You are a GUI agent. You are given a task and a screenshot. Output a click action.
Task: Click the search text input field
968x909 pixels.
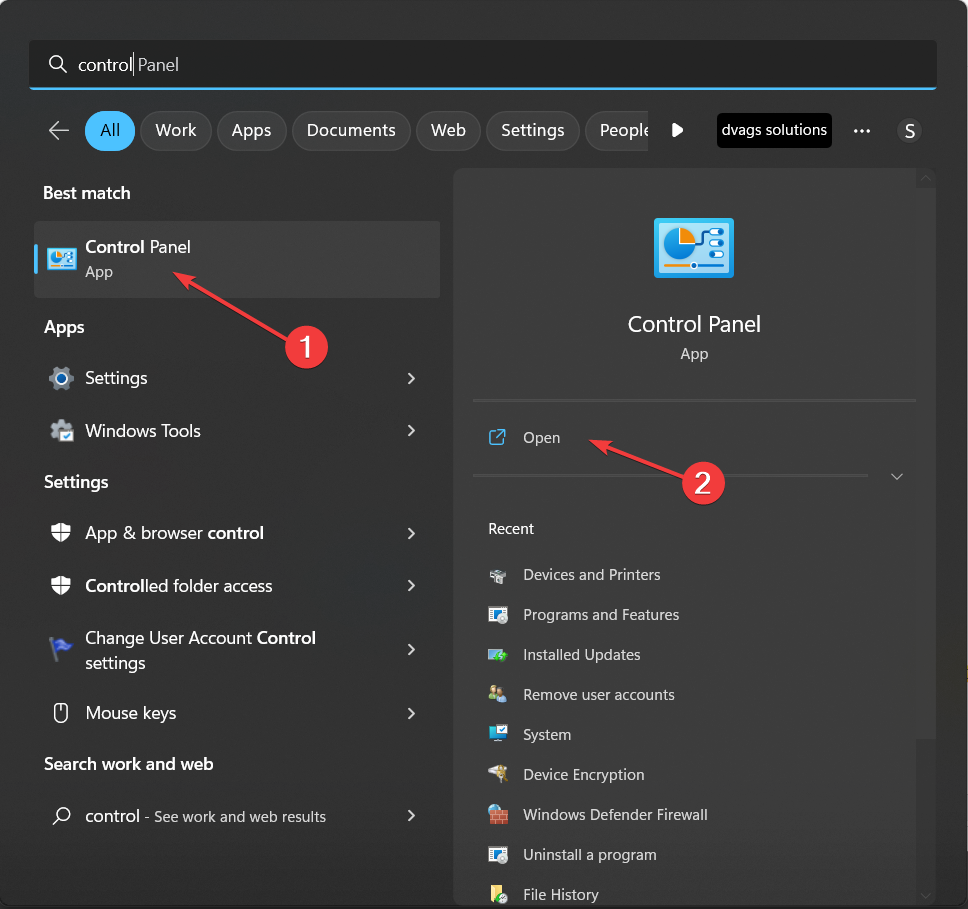pyautogui.click(x=483, y=64)
